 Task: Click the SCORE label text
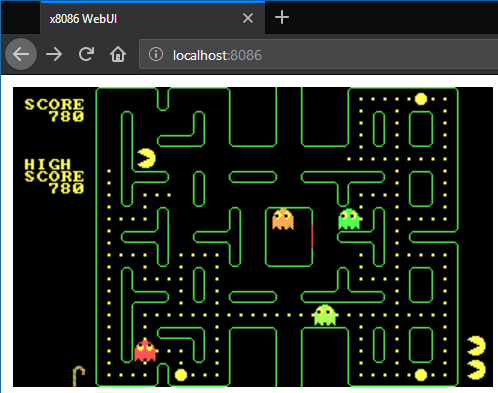[54, 104]
